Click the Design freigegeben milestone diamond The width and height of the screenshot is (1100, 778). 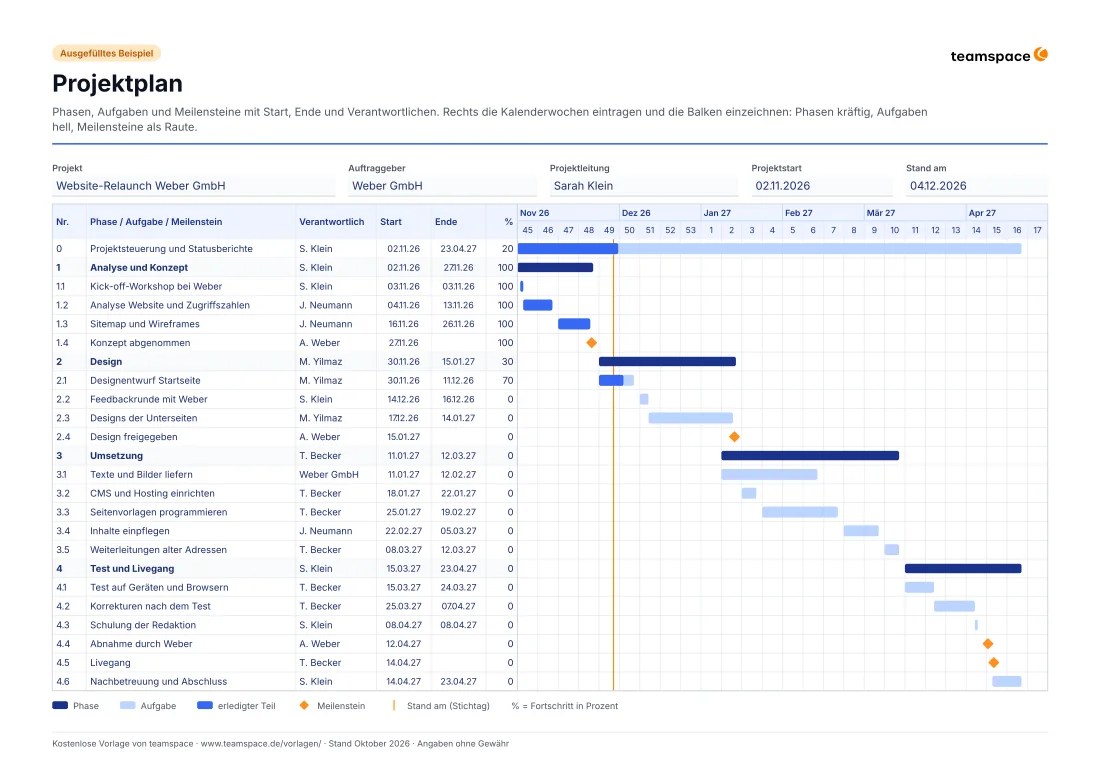pyautogui.click(x=735, y=437)
